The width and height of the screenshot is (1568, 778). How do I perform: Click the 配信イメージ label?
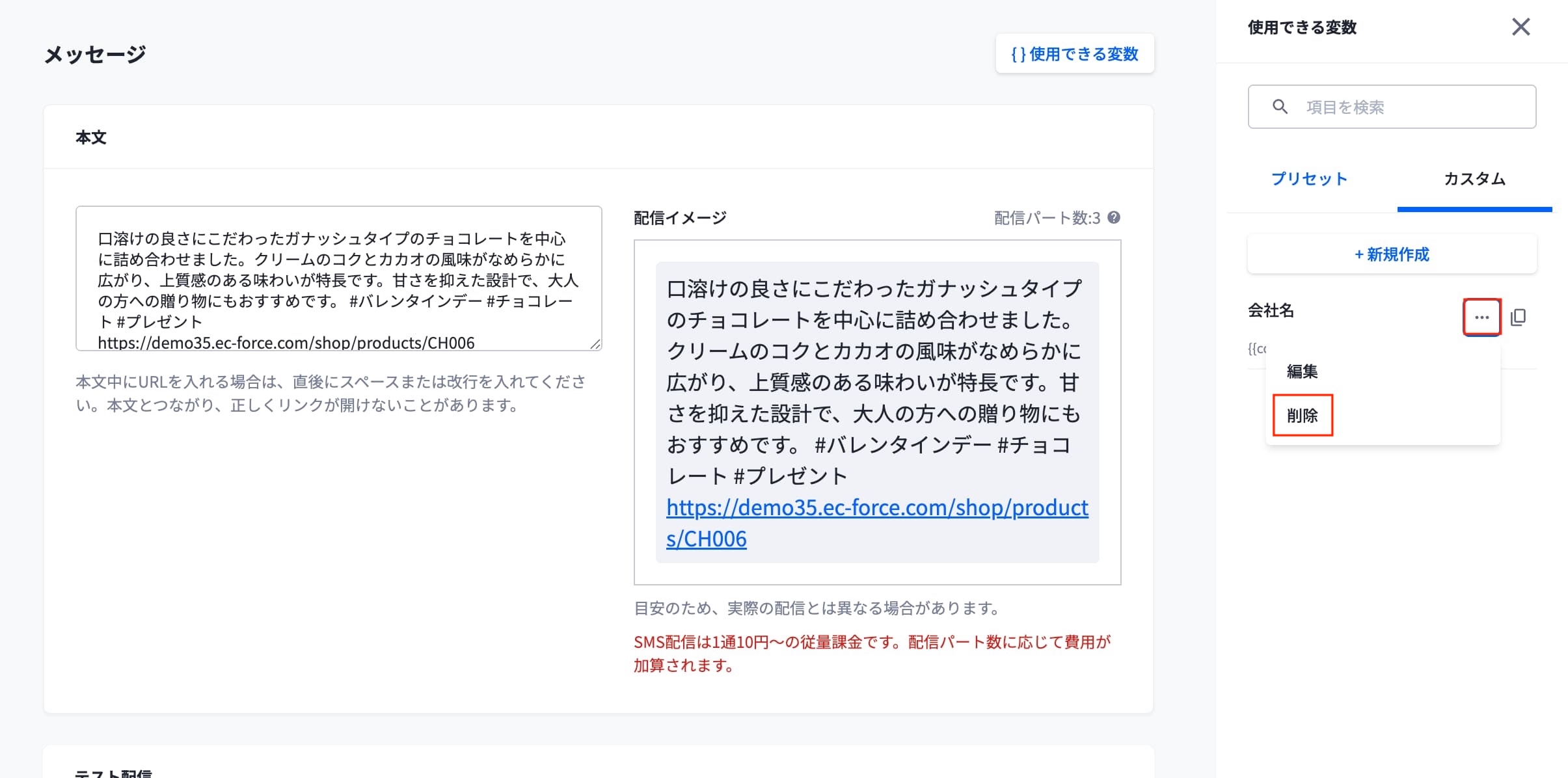(680, 218)
